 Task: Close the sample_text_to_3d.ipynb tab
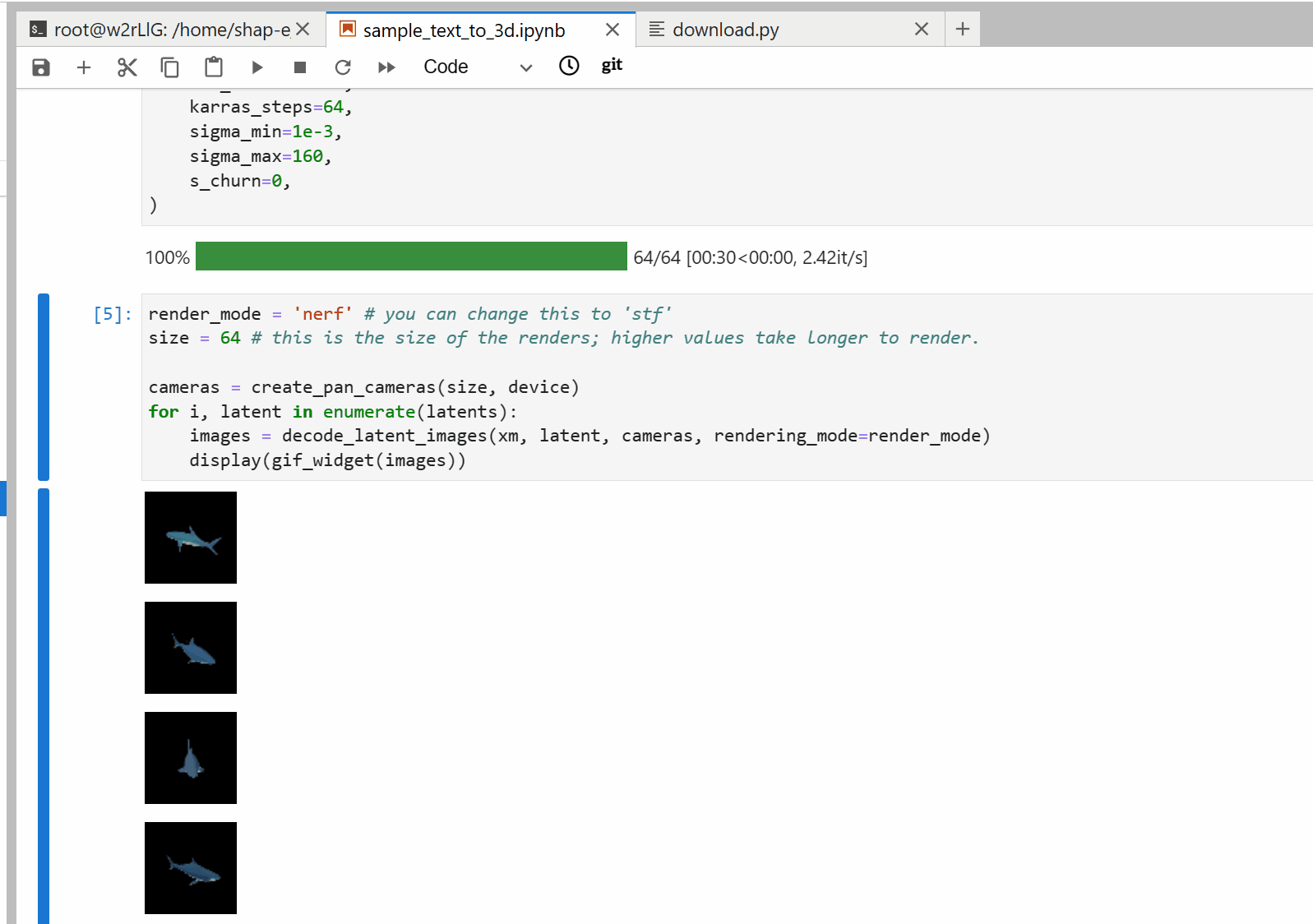pyautogui.click(x=613, y=30)
